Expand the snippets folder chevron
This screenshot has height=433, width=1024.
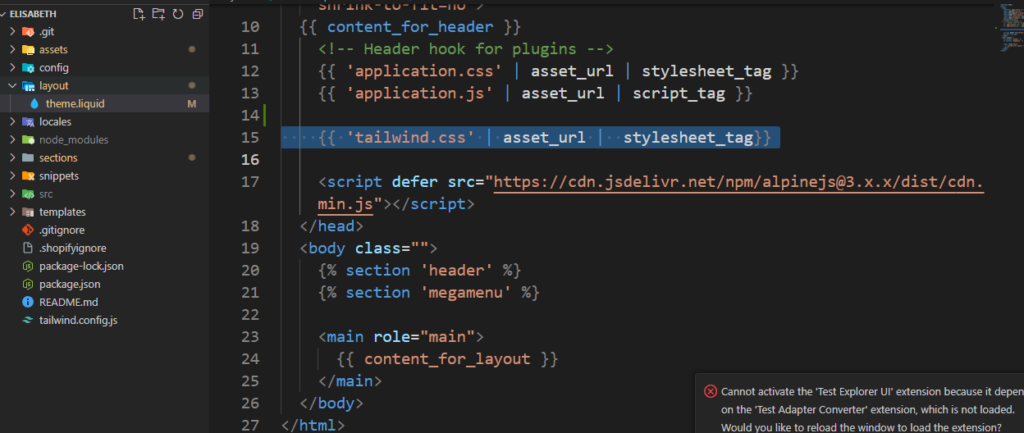(12, 176)
